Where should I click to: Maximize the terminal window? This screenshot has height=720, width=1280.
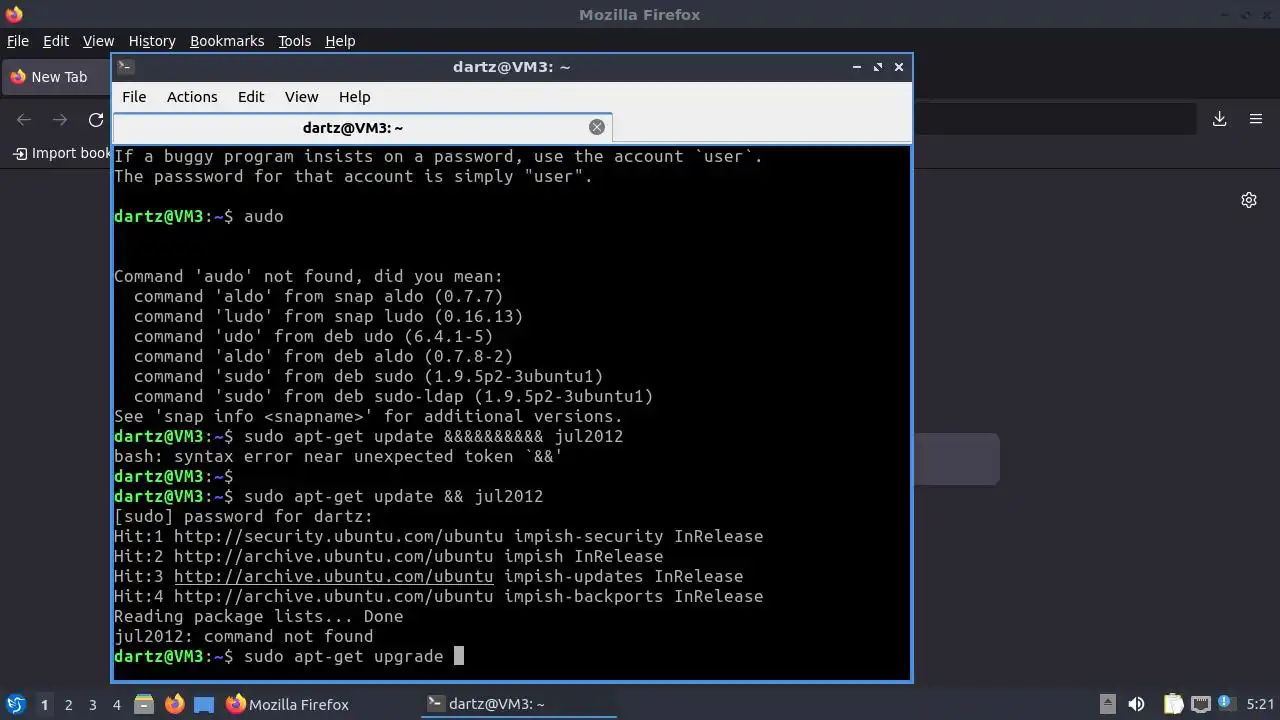pos(878,67)
